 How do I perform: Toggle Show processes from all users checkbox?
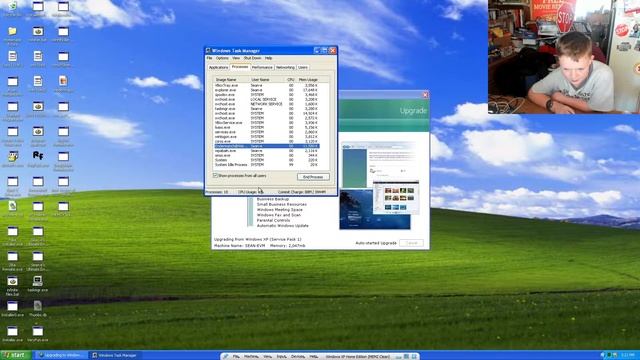pos(216,176)
